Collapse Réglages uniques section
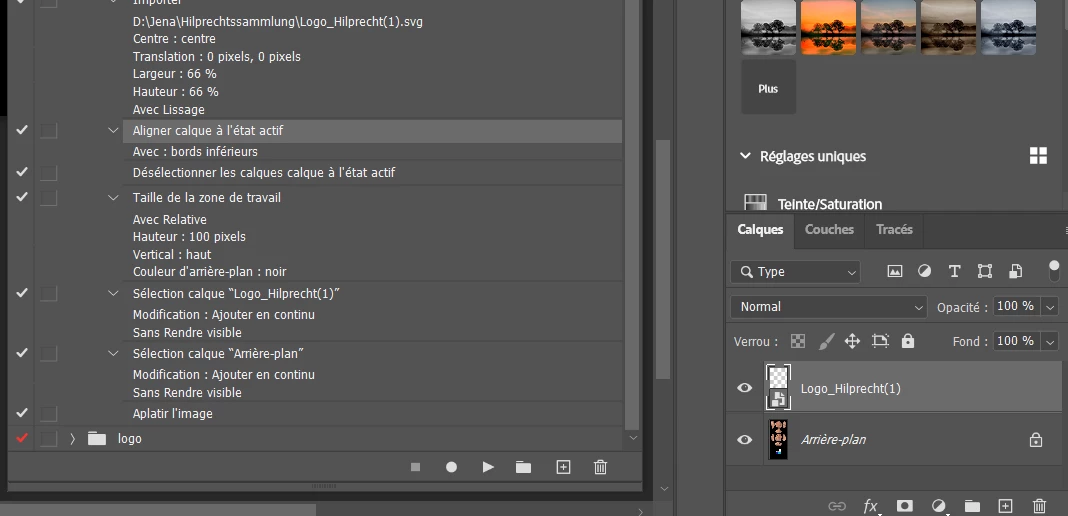1068x516 pixels. coord(744,156)
